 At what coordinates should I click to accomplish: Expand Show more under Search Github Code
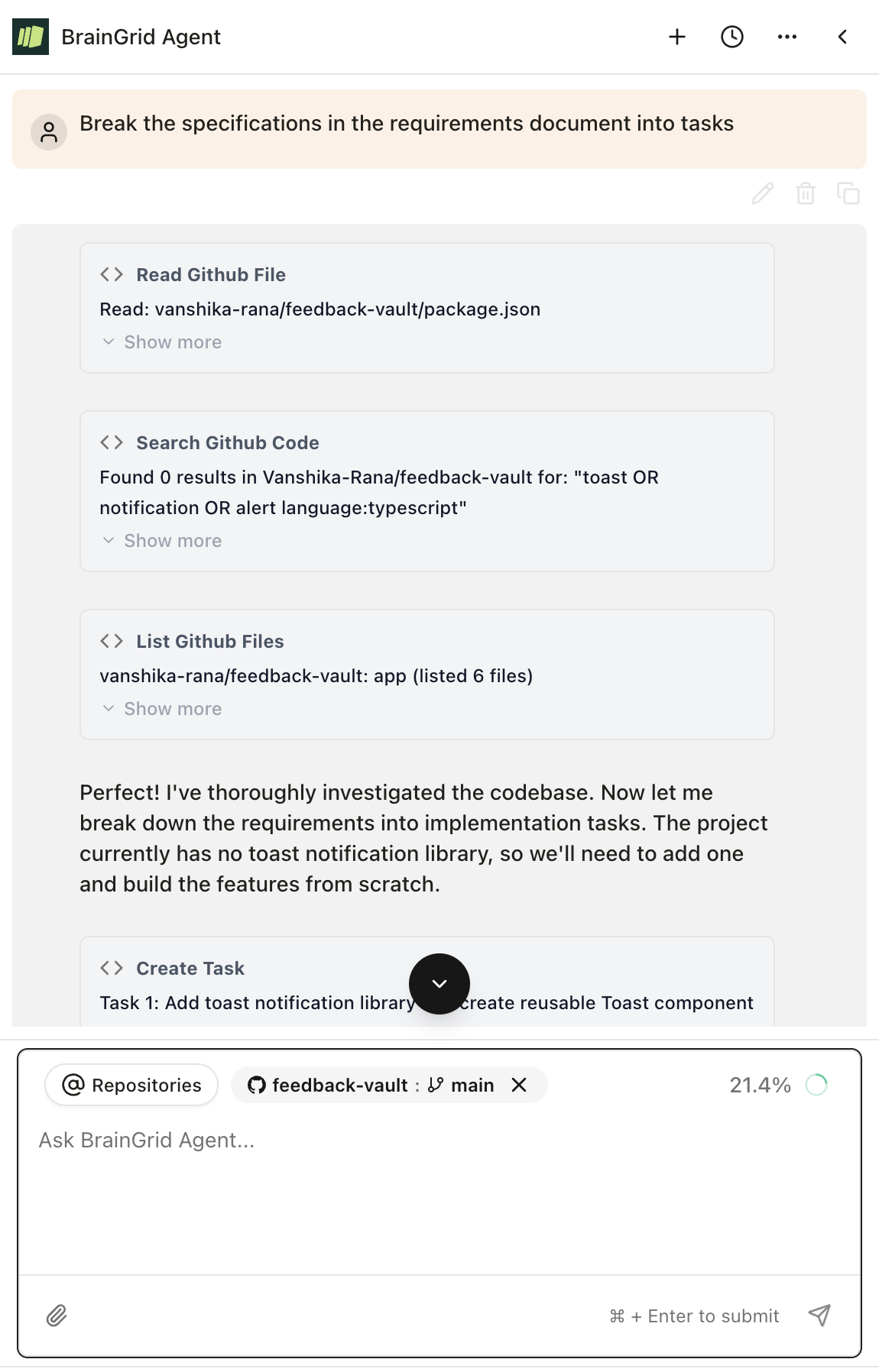[x=161, y=540]
